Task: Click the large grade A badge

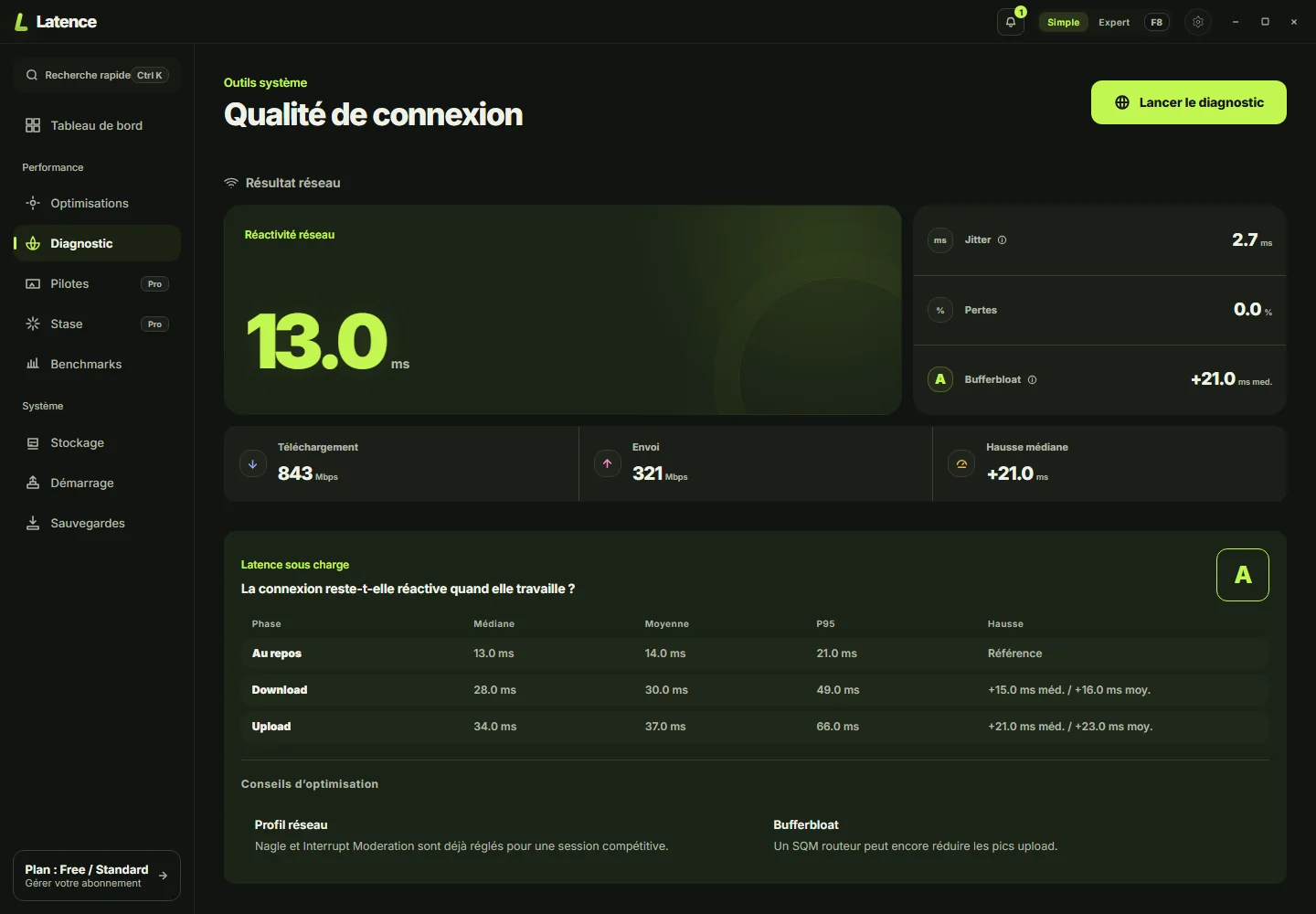Action: 1243,575
